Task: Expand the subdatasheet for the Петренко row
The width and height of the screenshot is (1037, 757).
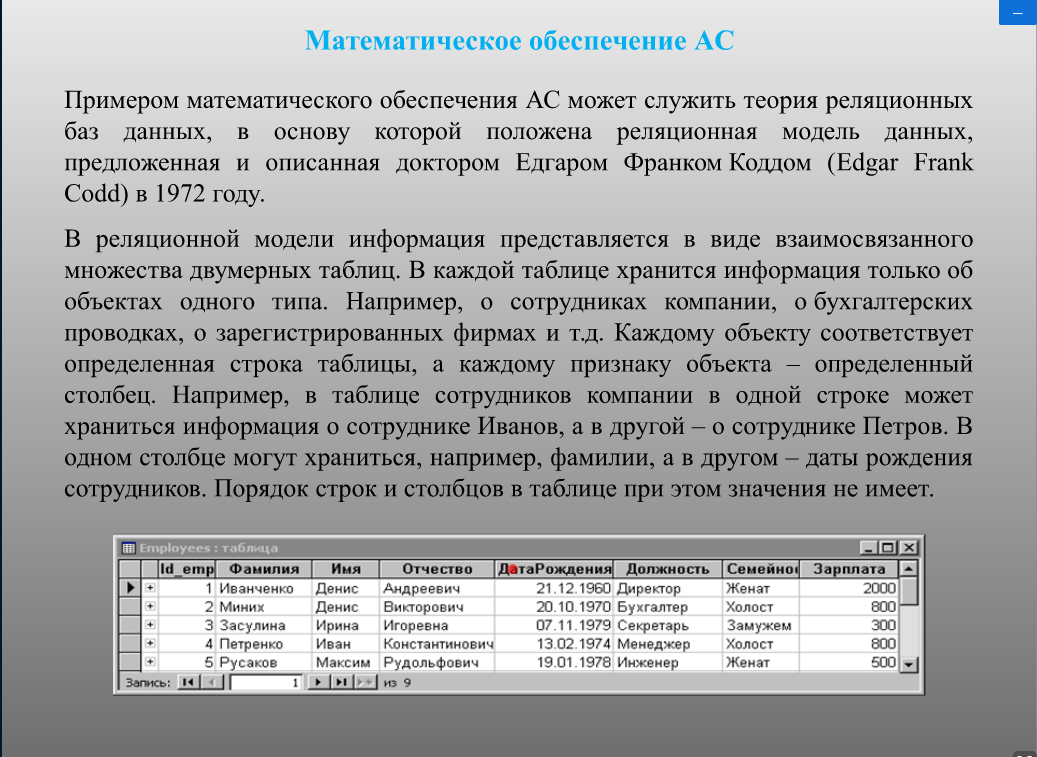Action: (150, 643)
